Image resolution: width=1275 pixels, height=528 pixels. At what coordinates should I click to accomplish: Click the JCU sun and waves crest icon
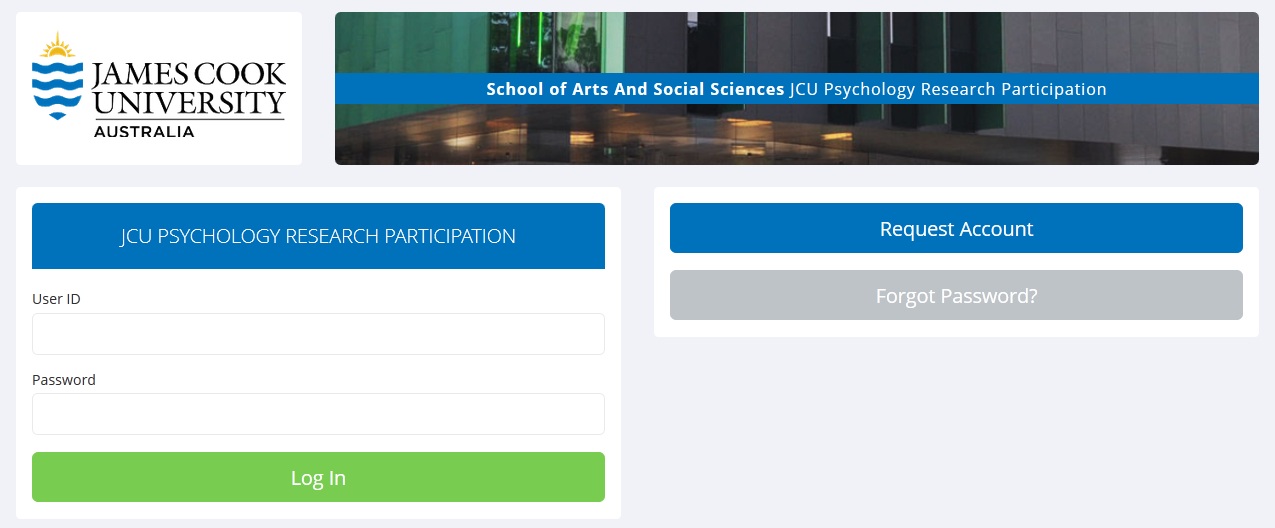pyautogui.click(x=57, y=75)
